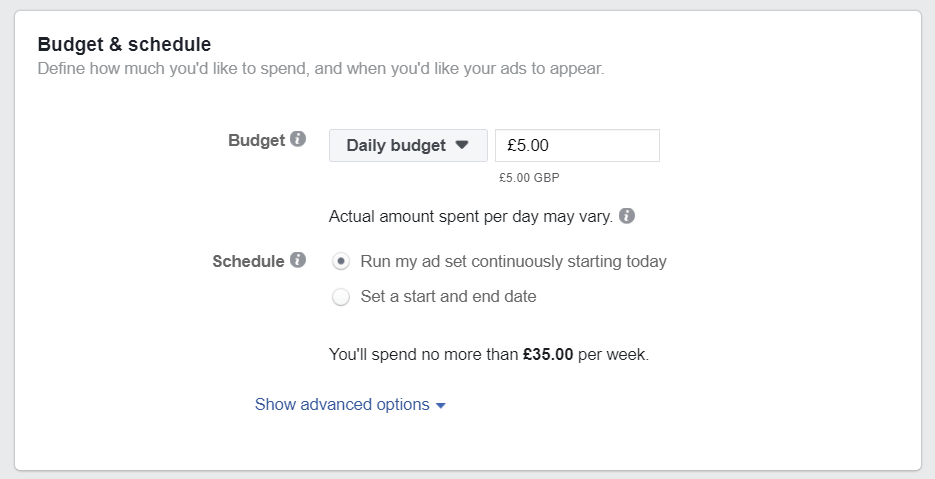Image resolution: width=935 pixels, height=479 pixels.
Task: Expand advanced options using the small blue arrow
Action: 441,406
